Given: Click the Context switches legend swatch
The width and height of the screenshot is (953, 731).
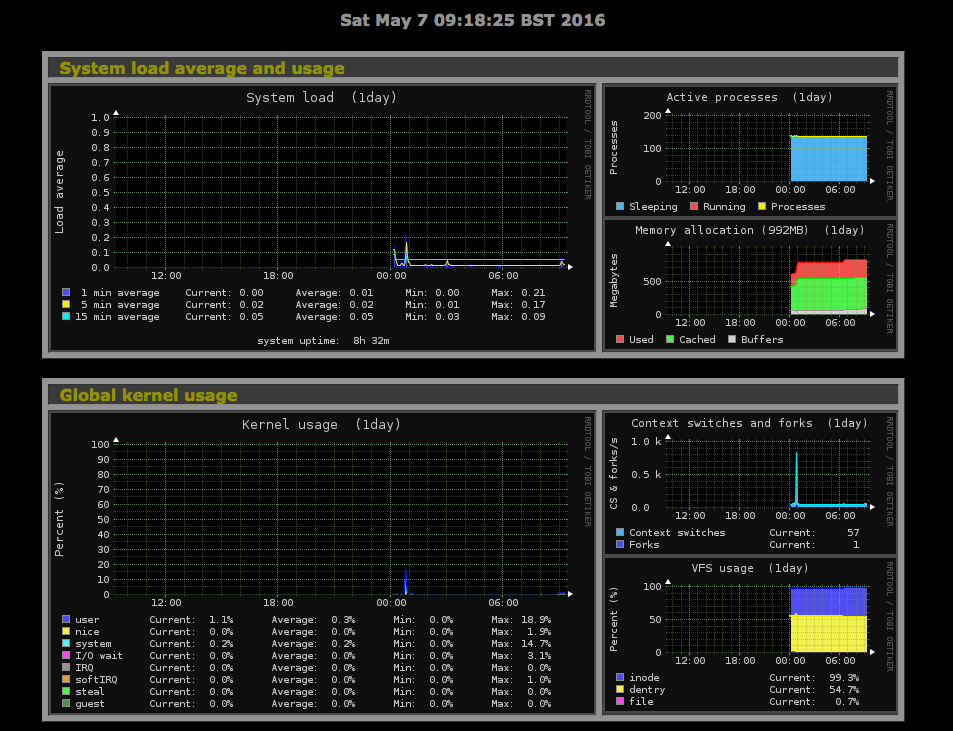Looking at the screenshot, I should pyautogui.click(x=620, y=532).
